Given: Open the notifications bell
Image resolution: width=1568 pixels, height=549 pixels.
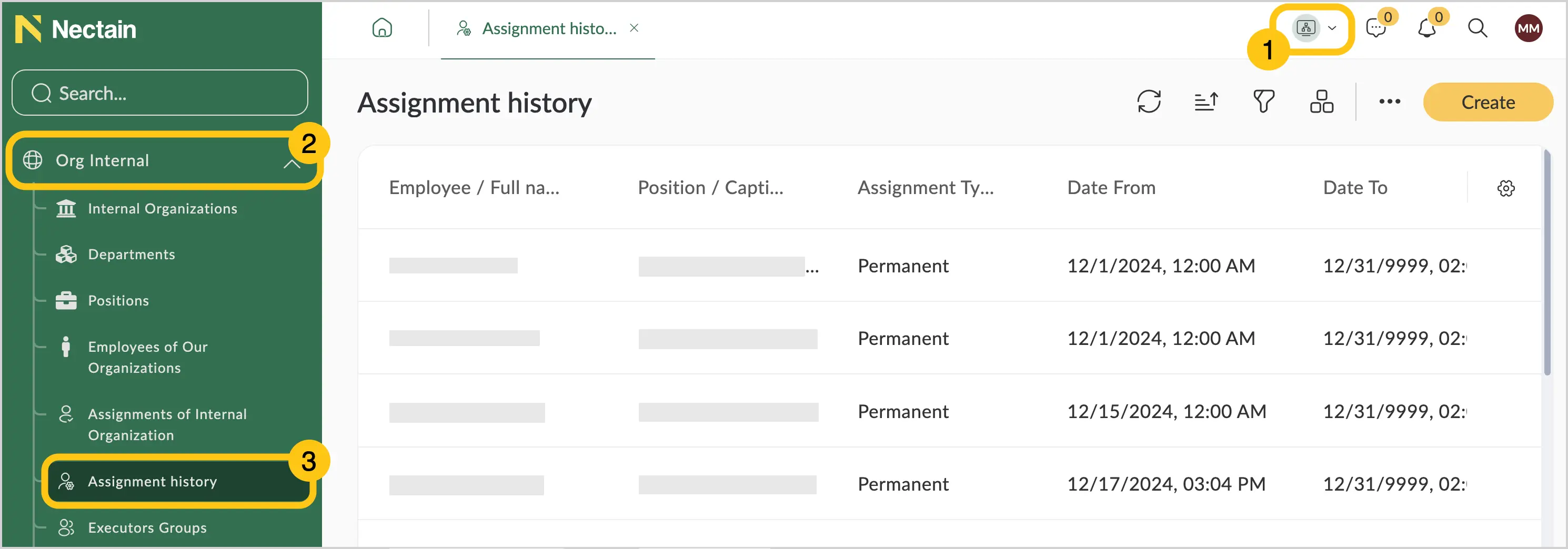Looking at the screenshot, I should point(1427,28).
